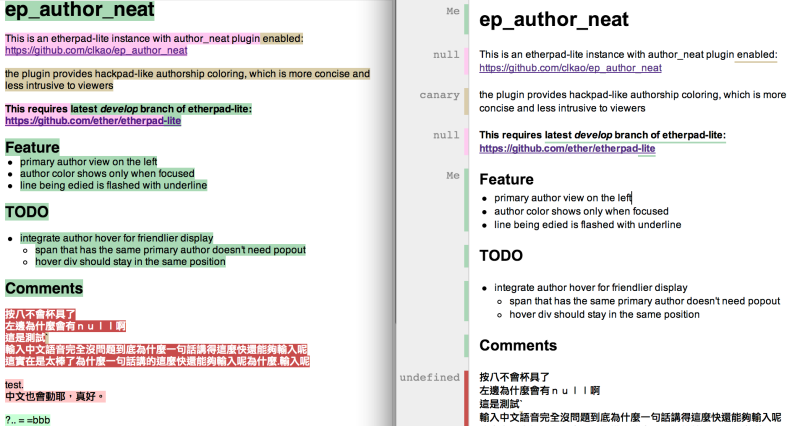This screenshot has width=800, height=426.
Task: Click 'integrate author hover for friendlier display' in left pane
Action: (x=116, y=238)
